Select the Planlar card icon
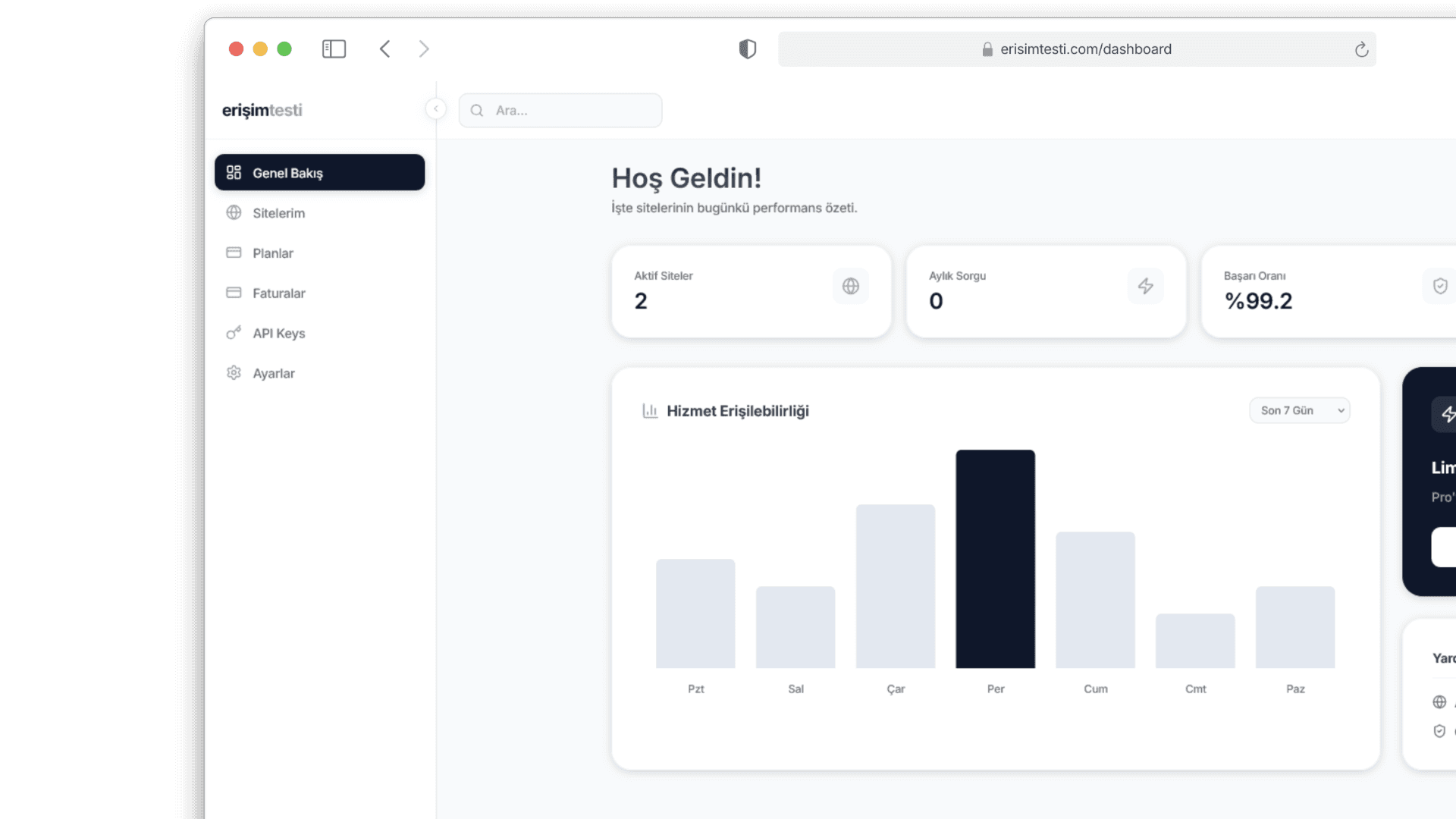Viewport: 1456px width, 819px height. tap(234, 253)
